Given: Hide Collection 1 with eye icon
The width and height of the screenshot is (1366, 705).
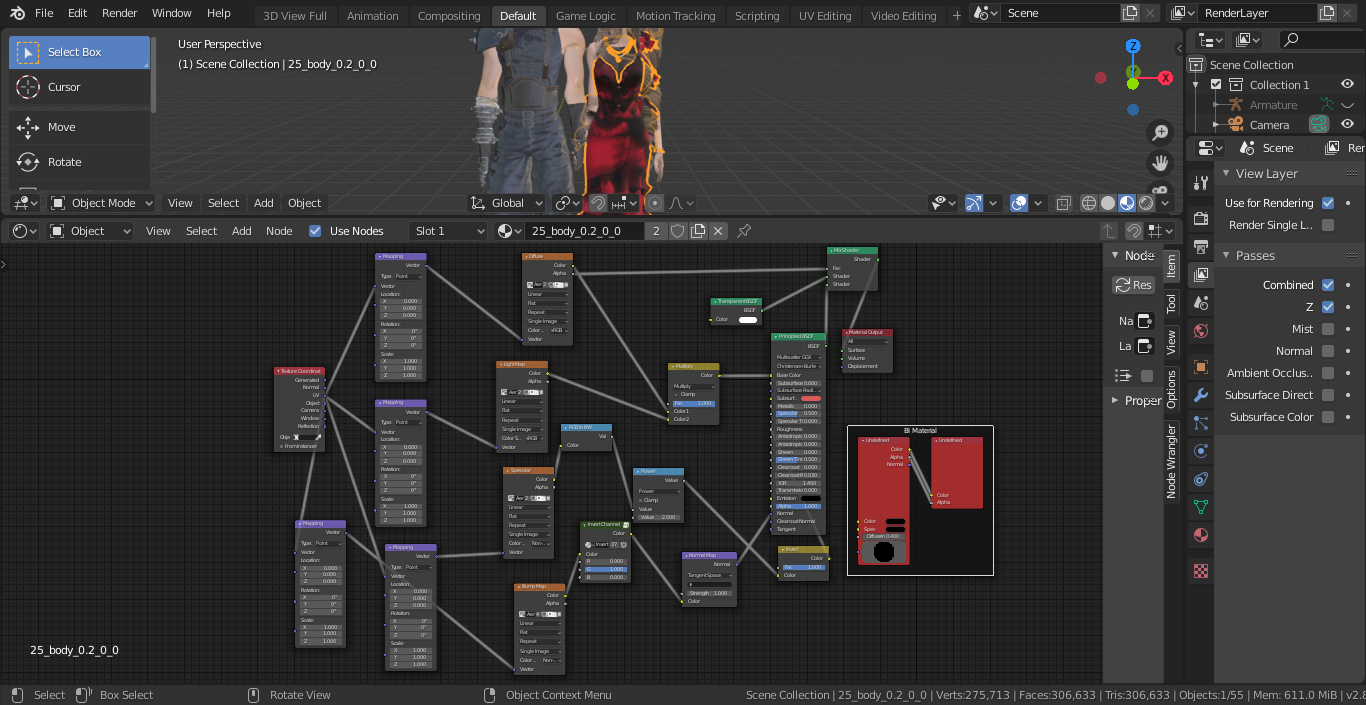Looking at the screenshot, I should click(1347, 84).
